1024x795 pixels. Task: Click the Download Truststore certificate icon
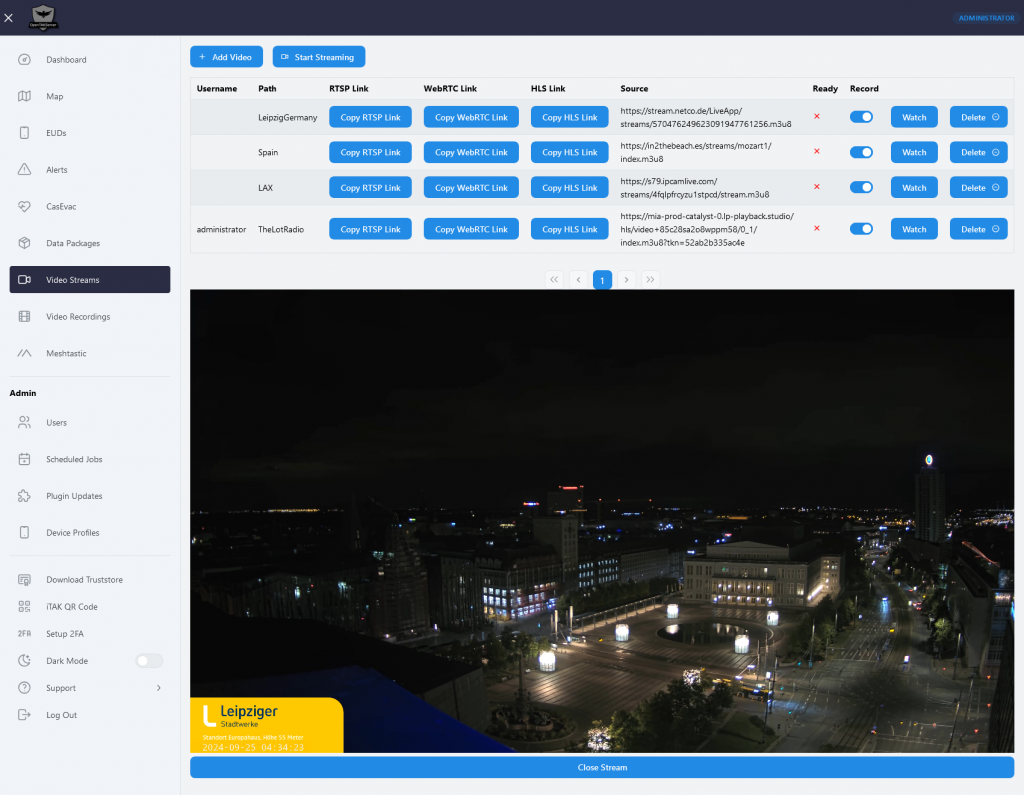coord(24,579)
